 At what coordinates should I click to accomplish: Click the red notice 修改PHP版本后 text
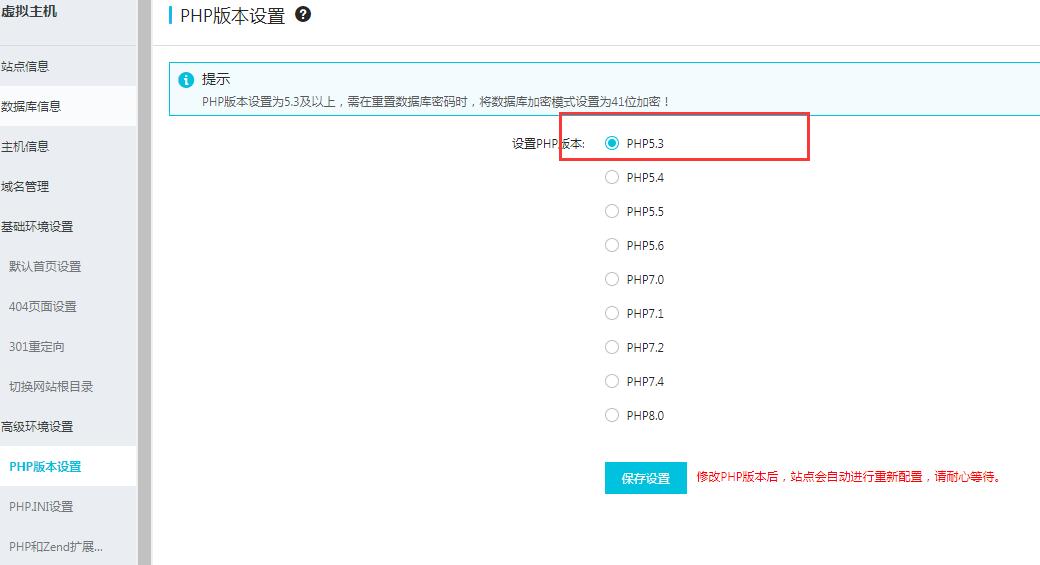(x=848, y=477)
